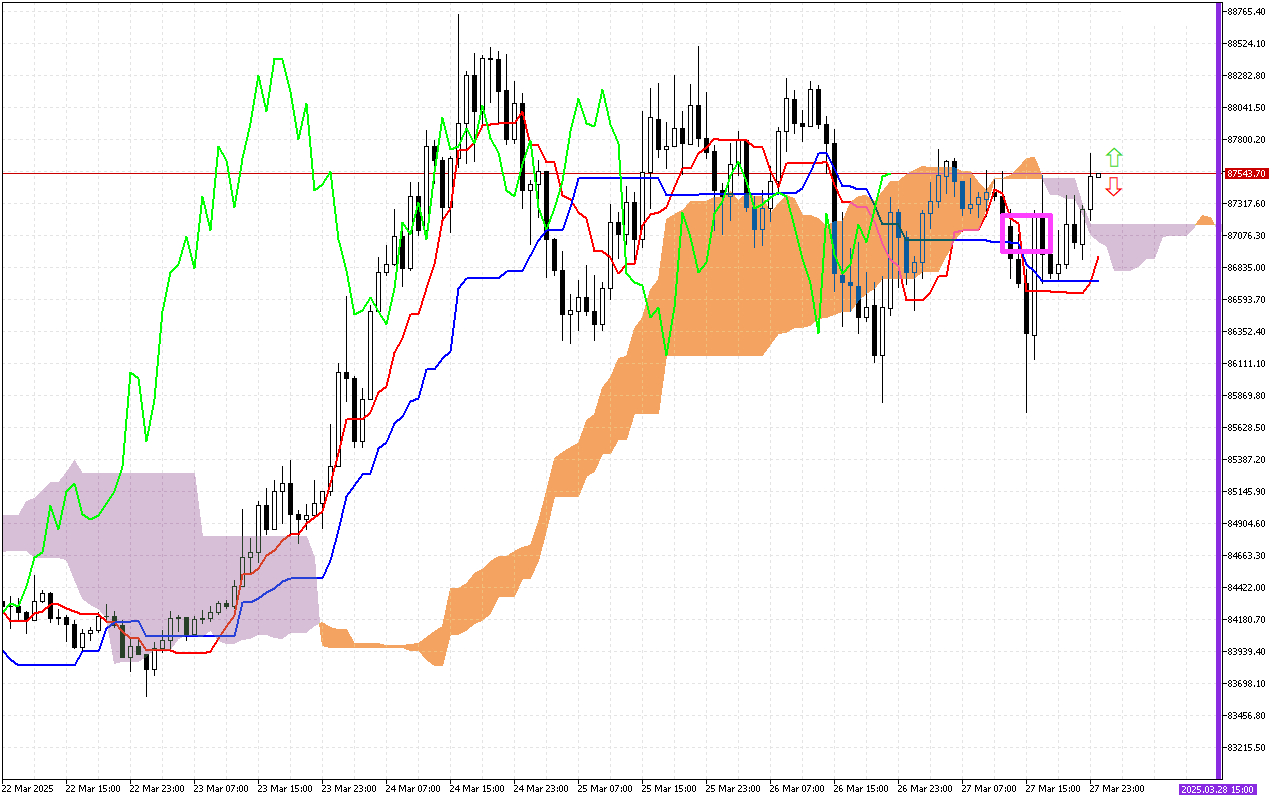Select the 88041.50 price label
Screen dimensions: 1280x800
pos(1246,108)
